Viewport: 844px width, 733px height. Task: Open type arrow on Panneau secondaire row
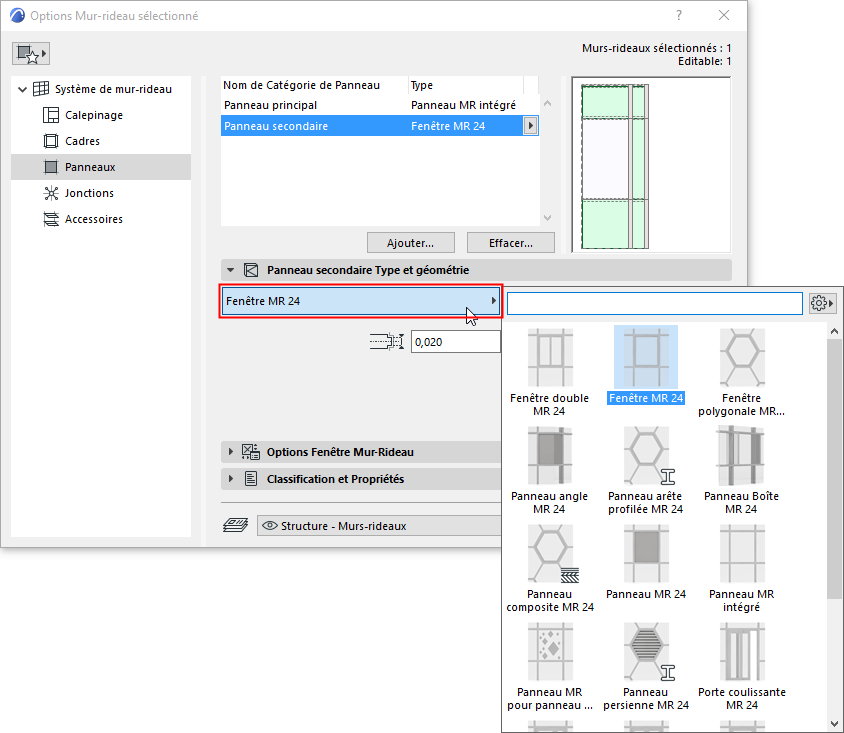531,126
